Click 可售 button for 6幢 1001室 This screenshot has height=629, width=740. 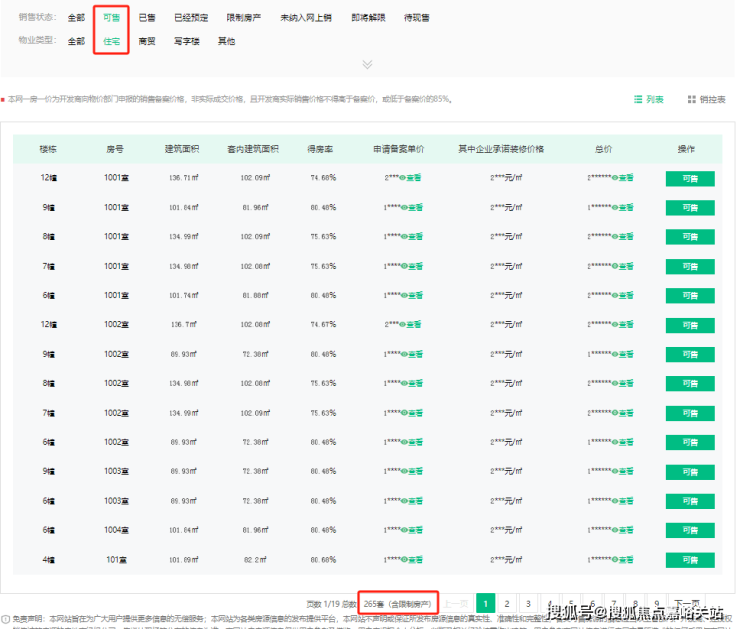coord(690,296)
